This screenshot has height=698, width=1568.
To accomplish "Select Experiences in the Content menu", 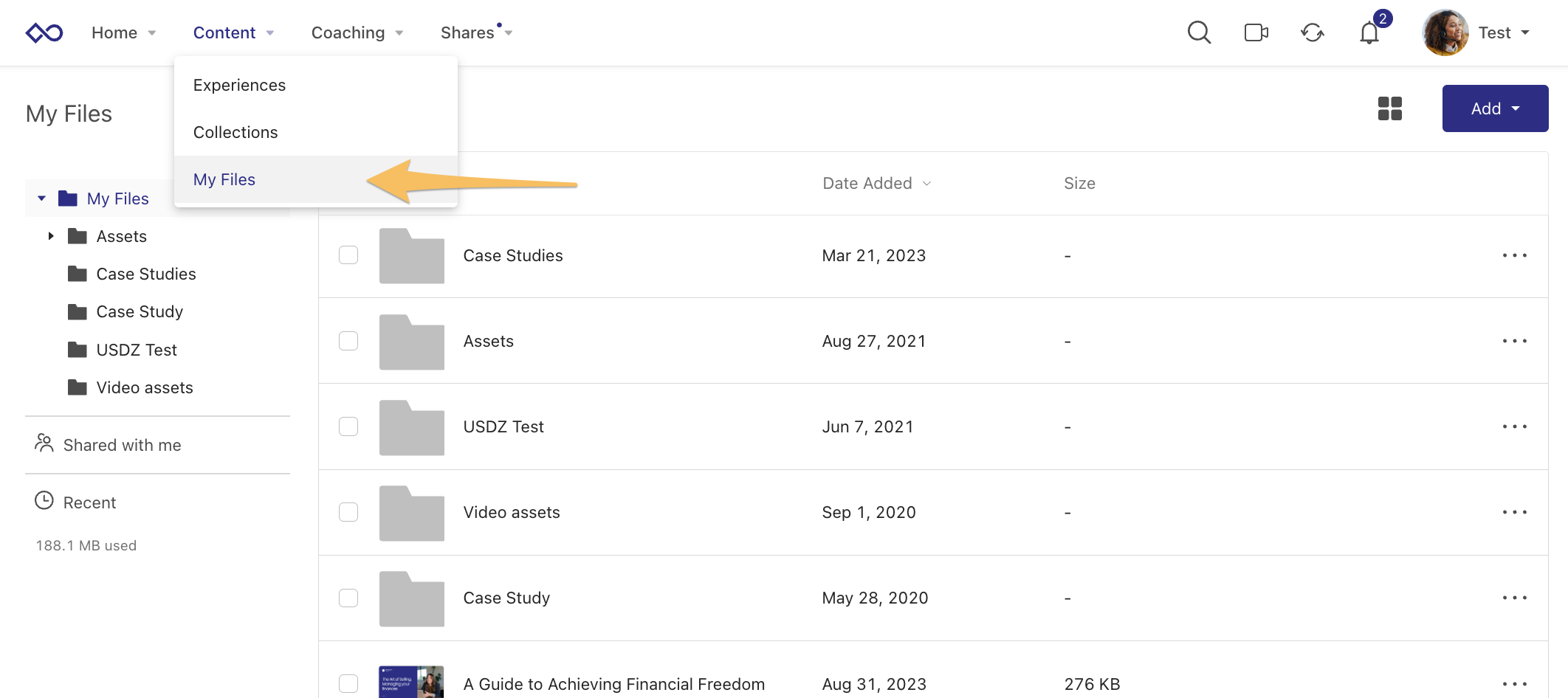I will pos(239,85).
